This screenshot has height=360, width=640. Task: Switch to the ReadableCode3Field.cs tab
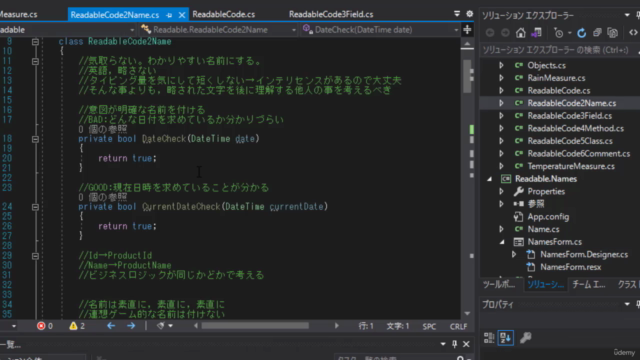coord(331,14)
